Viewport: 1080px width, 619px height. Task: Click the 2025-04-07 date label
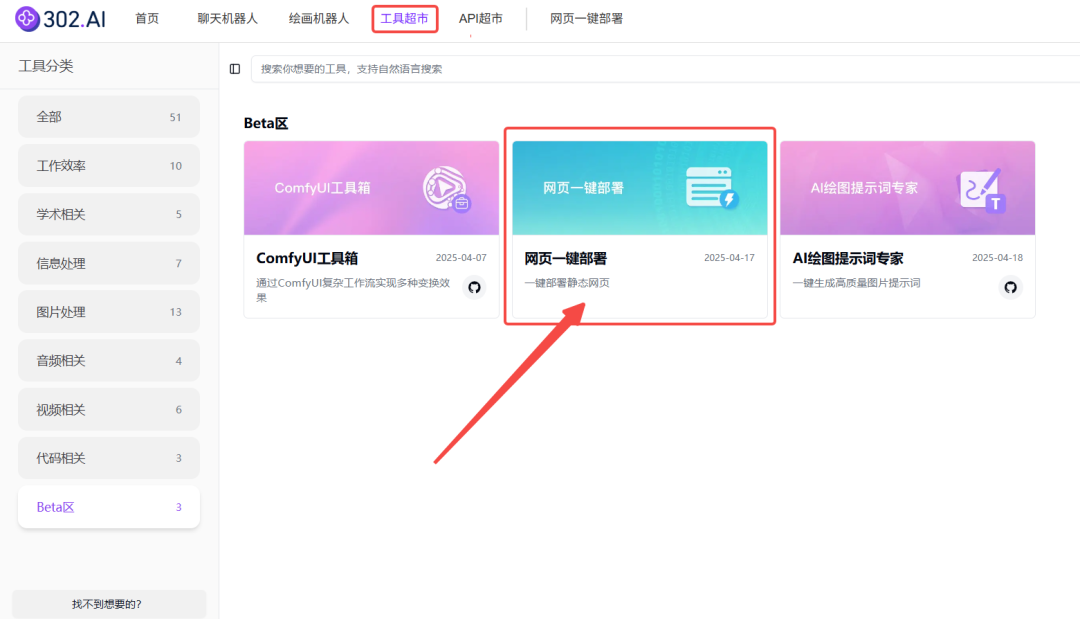pyautogui.click(x=461, y=258)
